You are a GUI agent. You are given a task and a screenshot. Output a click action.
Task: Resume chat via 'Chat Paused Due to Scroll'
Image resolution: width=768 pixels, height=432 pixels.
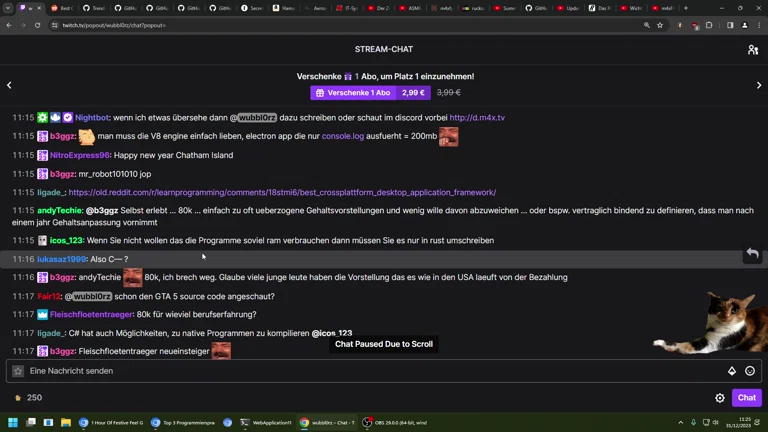click(x=384, y=344)
